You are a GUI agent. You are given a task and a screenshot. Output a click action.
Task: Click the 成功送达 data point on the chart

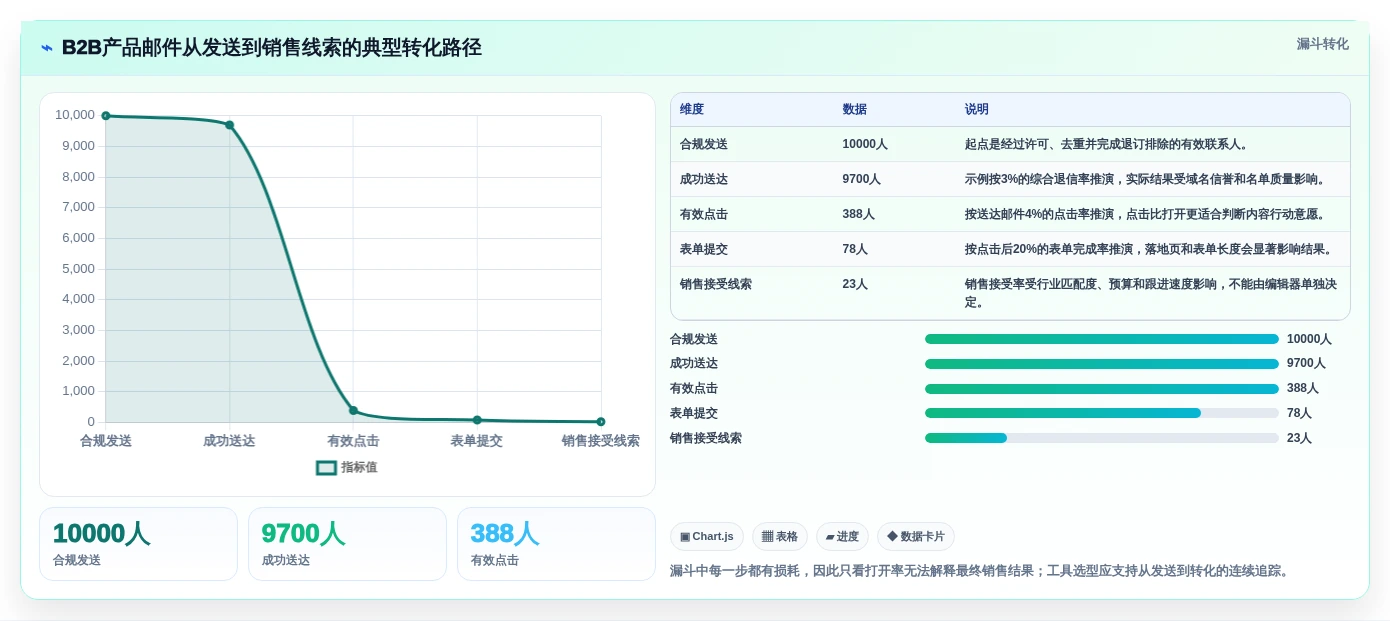tap(229, 125)
